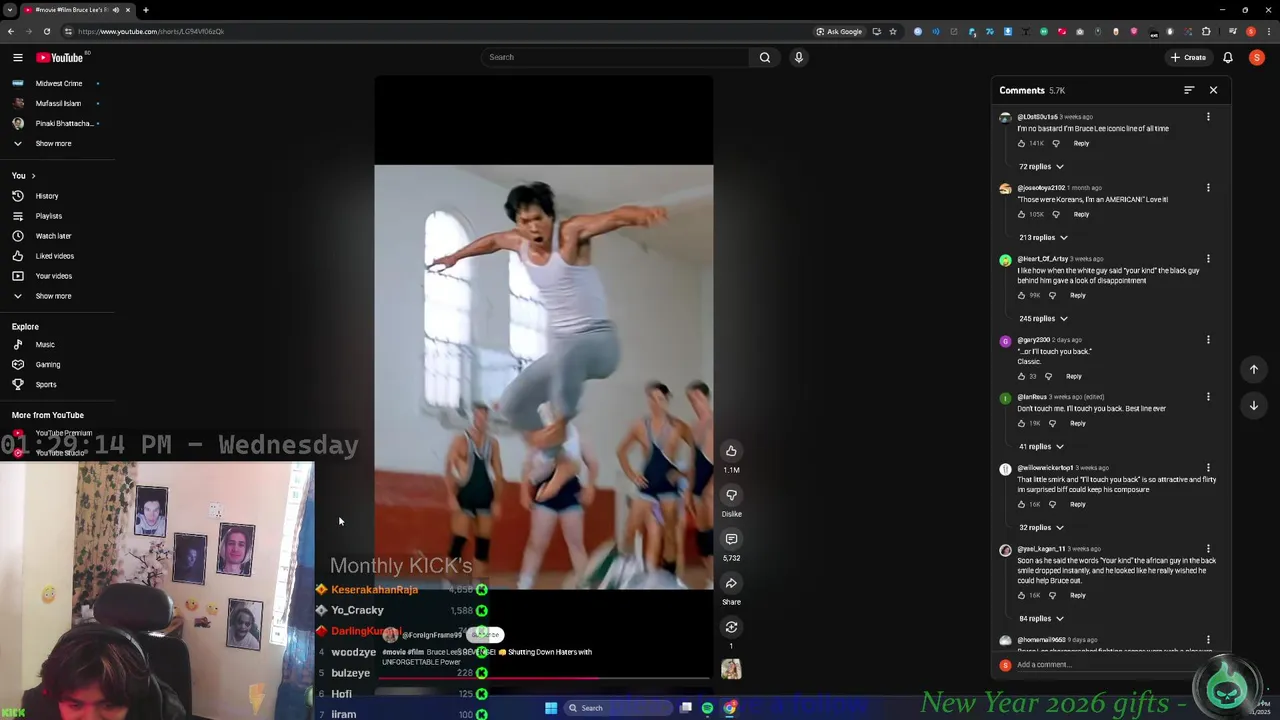Click the Create button

click(1188, 57)
